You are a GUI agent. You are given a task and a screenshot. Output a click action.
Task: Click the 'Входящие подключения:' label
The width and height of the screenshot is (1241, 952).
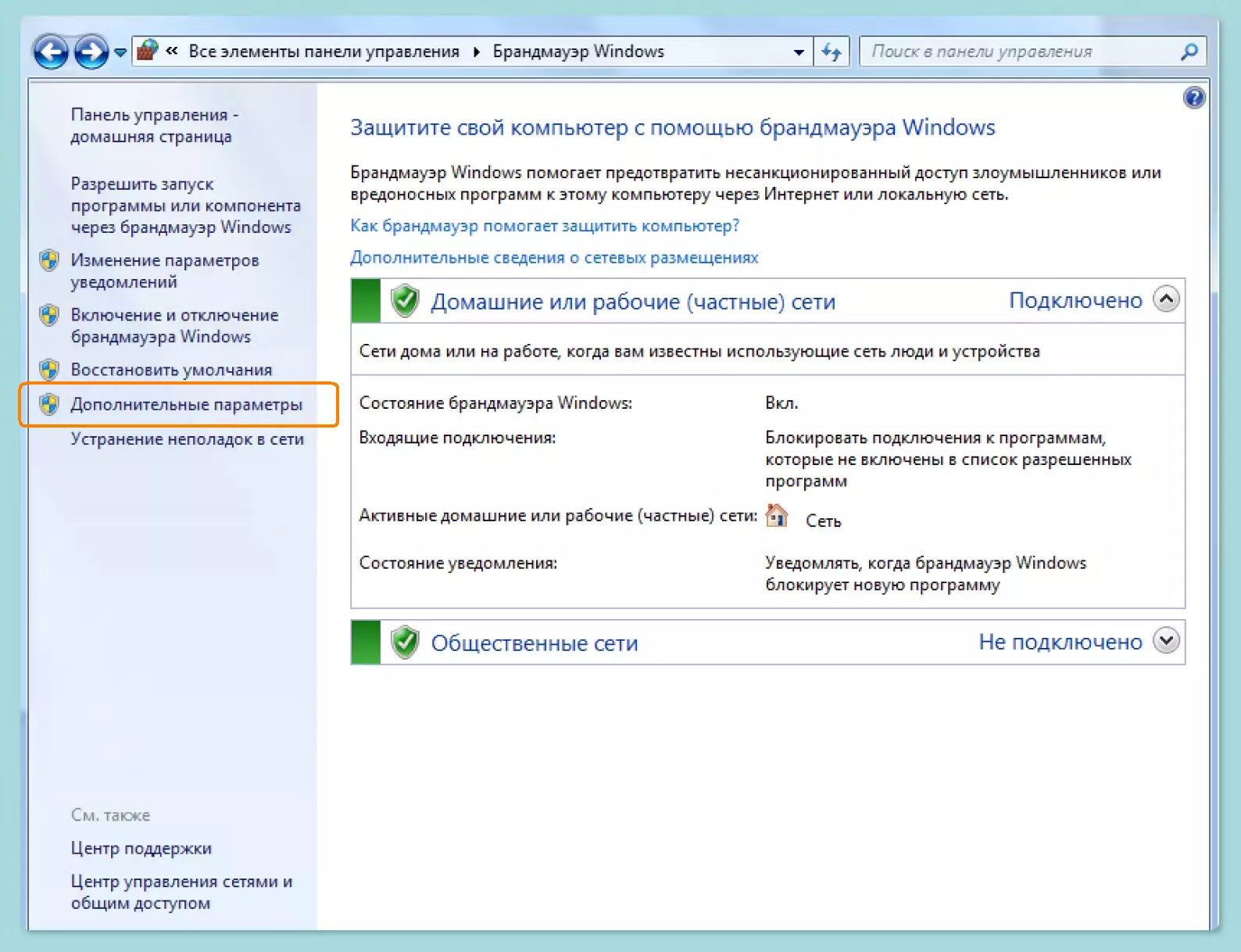[457, 438]
